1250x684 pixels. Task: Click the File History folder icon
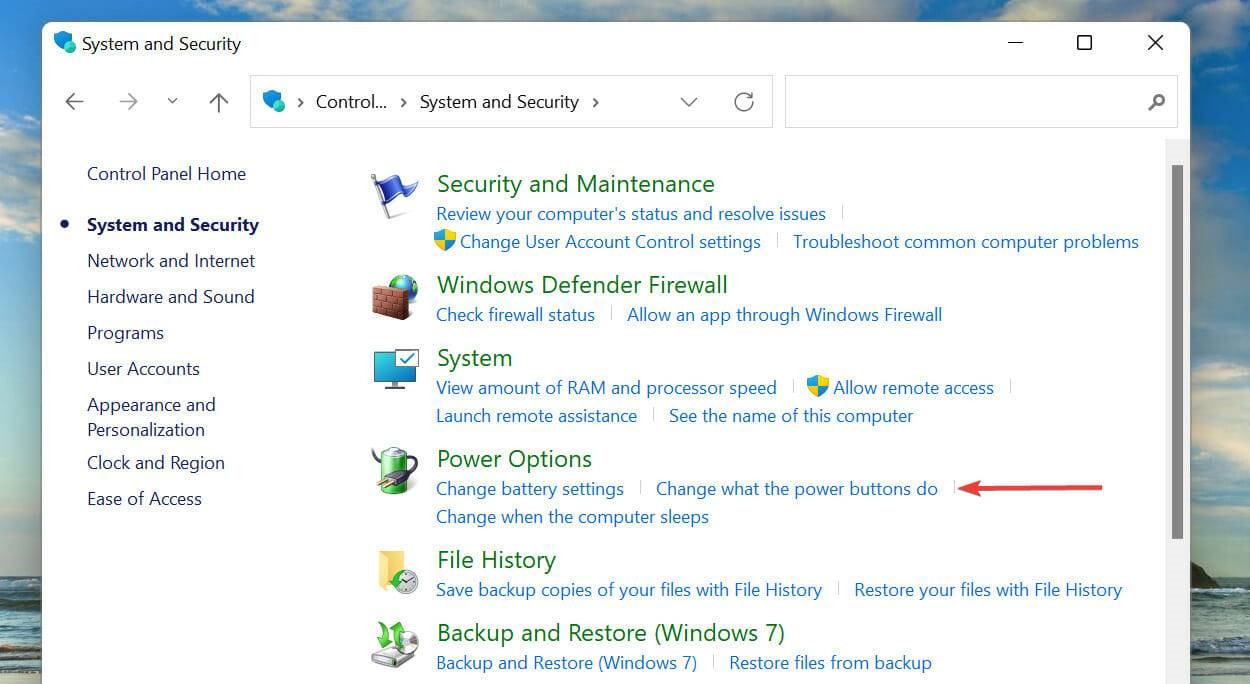tap(396, 571)
